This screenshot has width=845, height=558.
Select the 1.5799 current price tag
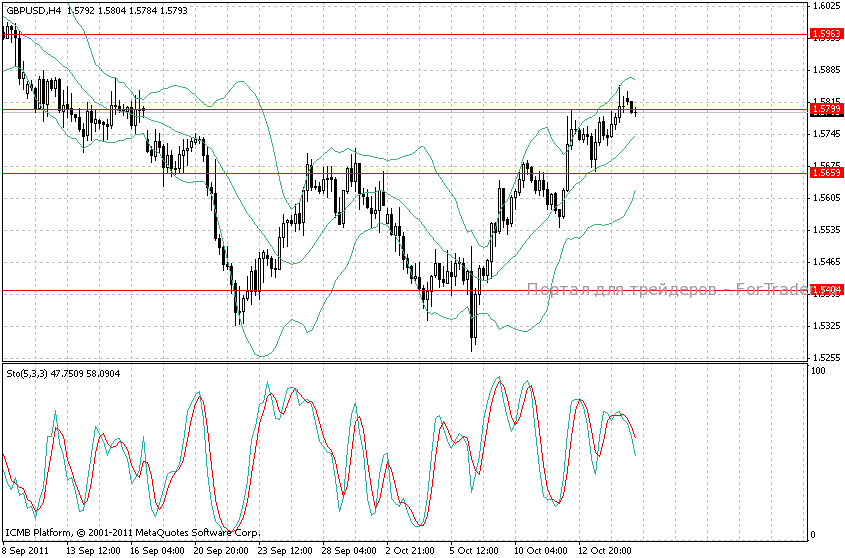(826, 109)
